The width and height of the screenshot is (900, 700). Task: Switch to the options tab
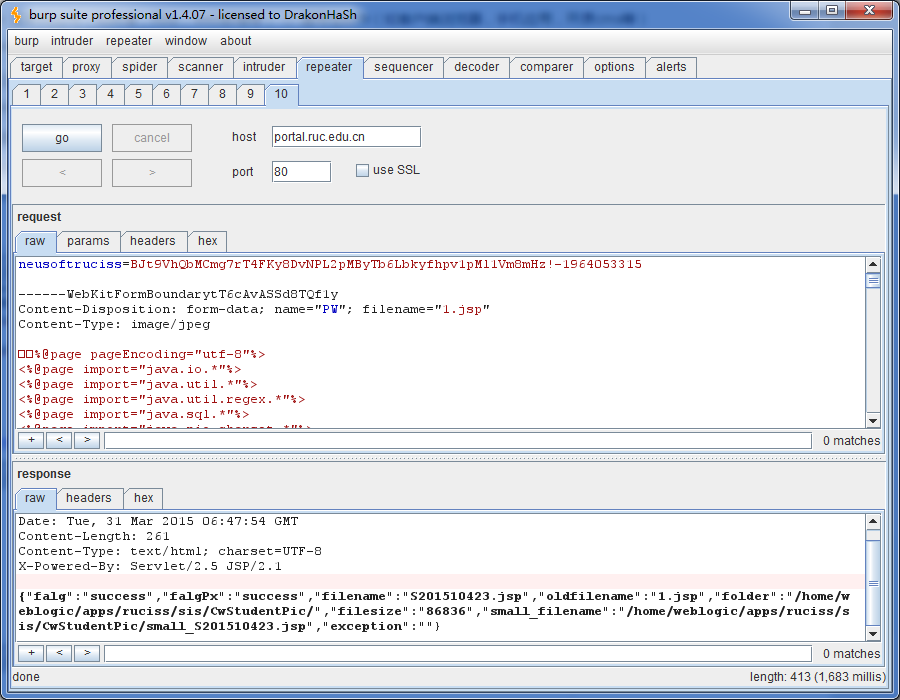614,67
